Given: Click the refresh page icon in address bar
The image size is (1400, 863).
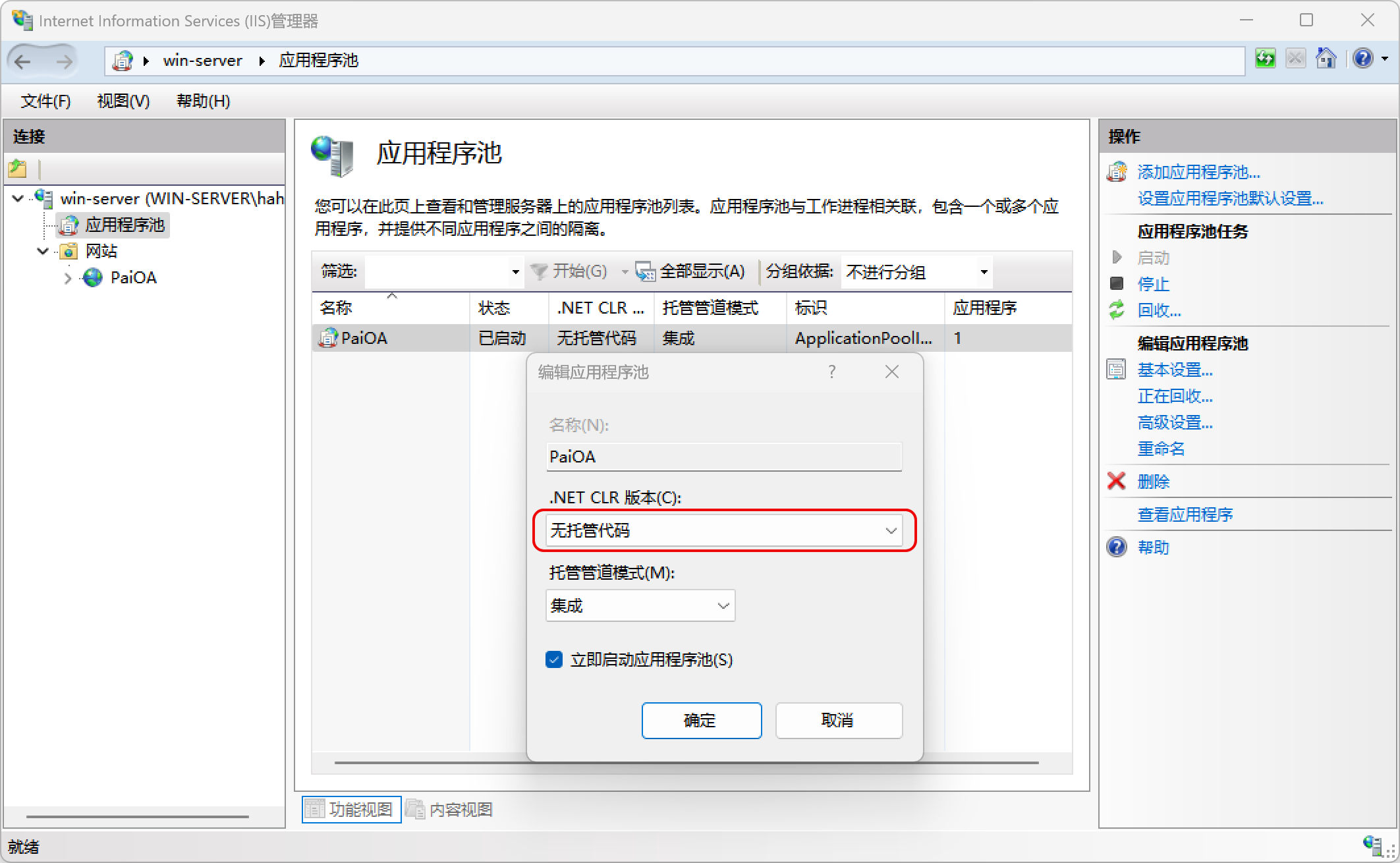Looking at the screenshot, I should pyautogui.click(x=1265, y=59).
